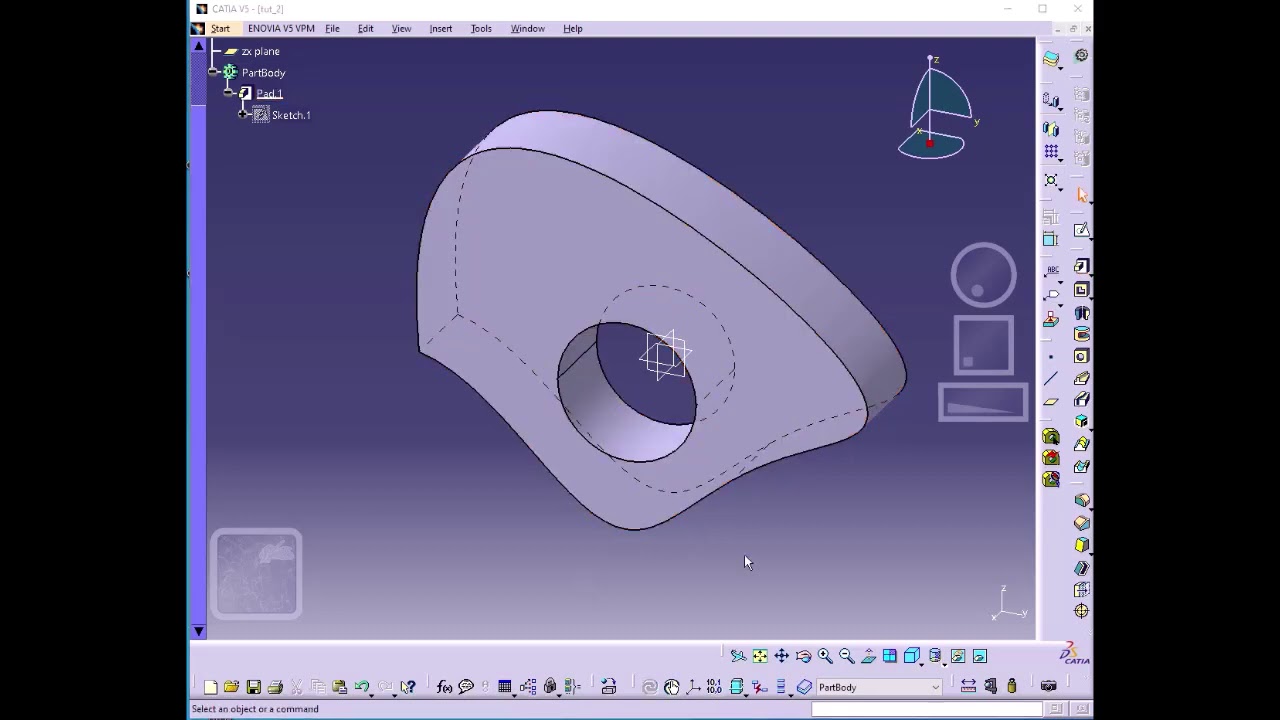Open the Formula f(x) tool

tap(444, 687)
